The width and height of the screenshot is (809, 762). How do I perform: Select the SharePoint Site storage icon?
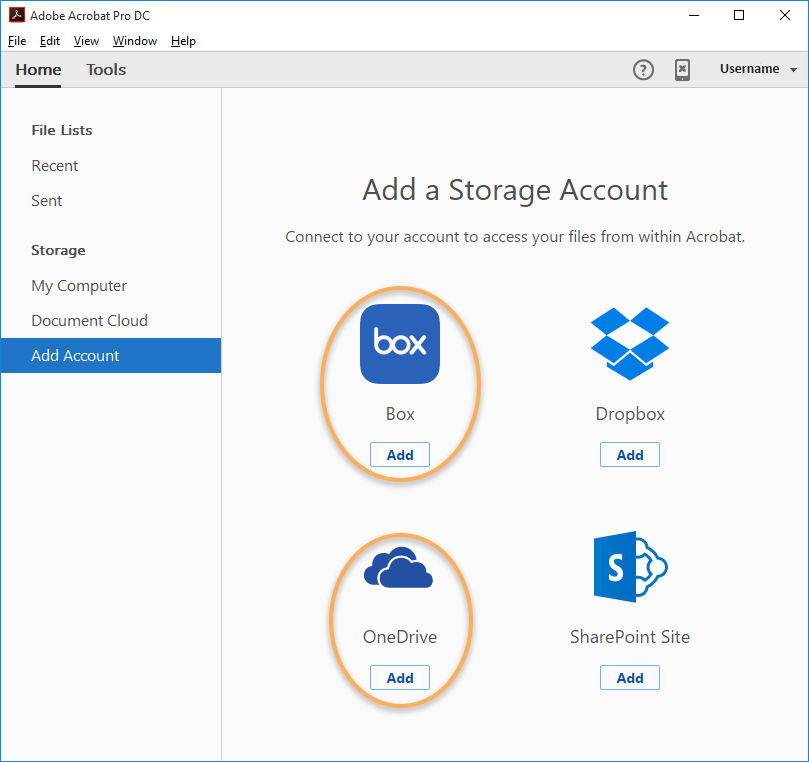629,567
